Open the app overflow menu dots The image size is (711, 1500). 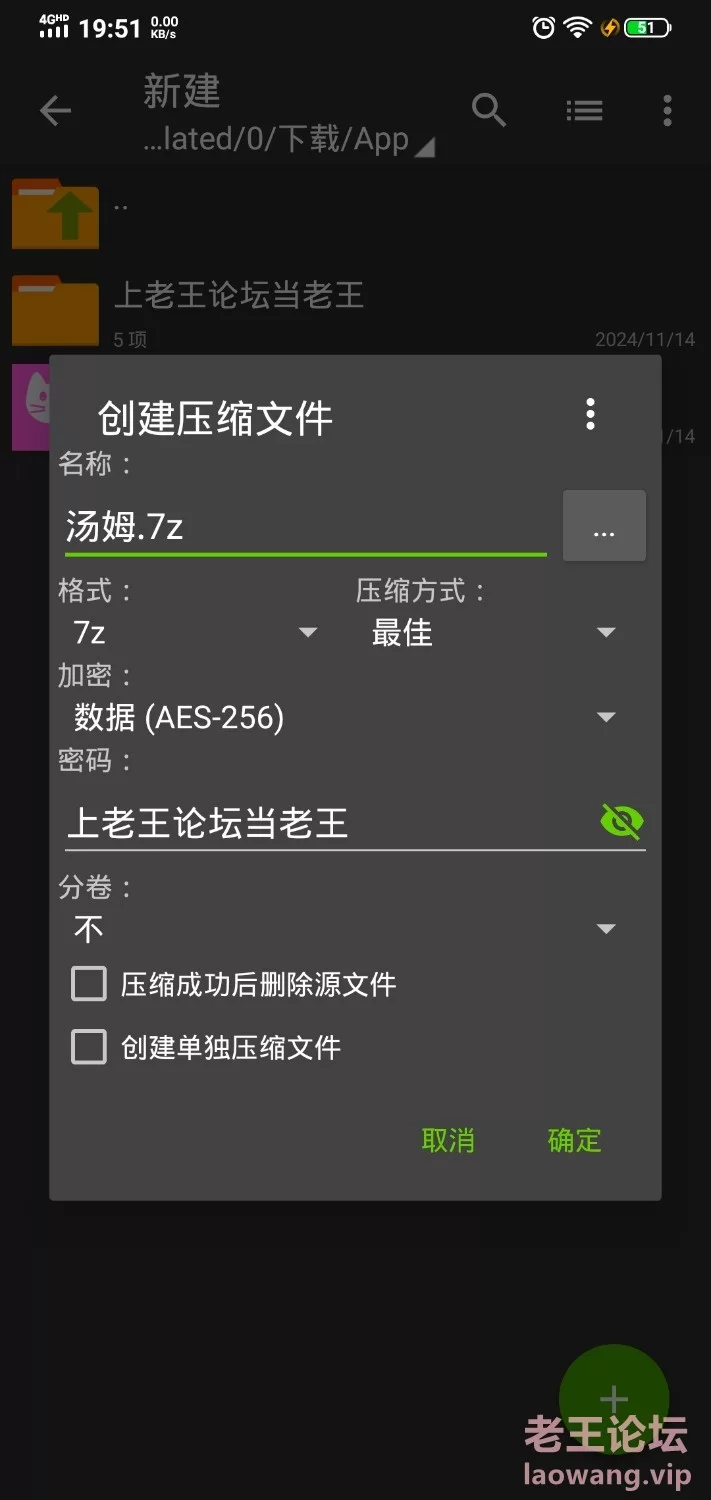coord(667,111)
